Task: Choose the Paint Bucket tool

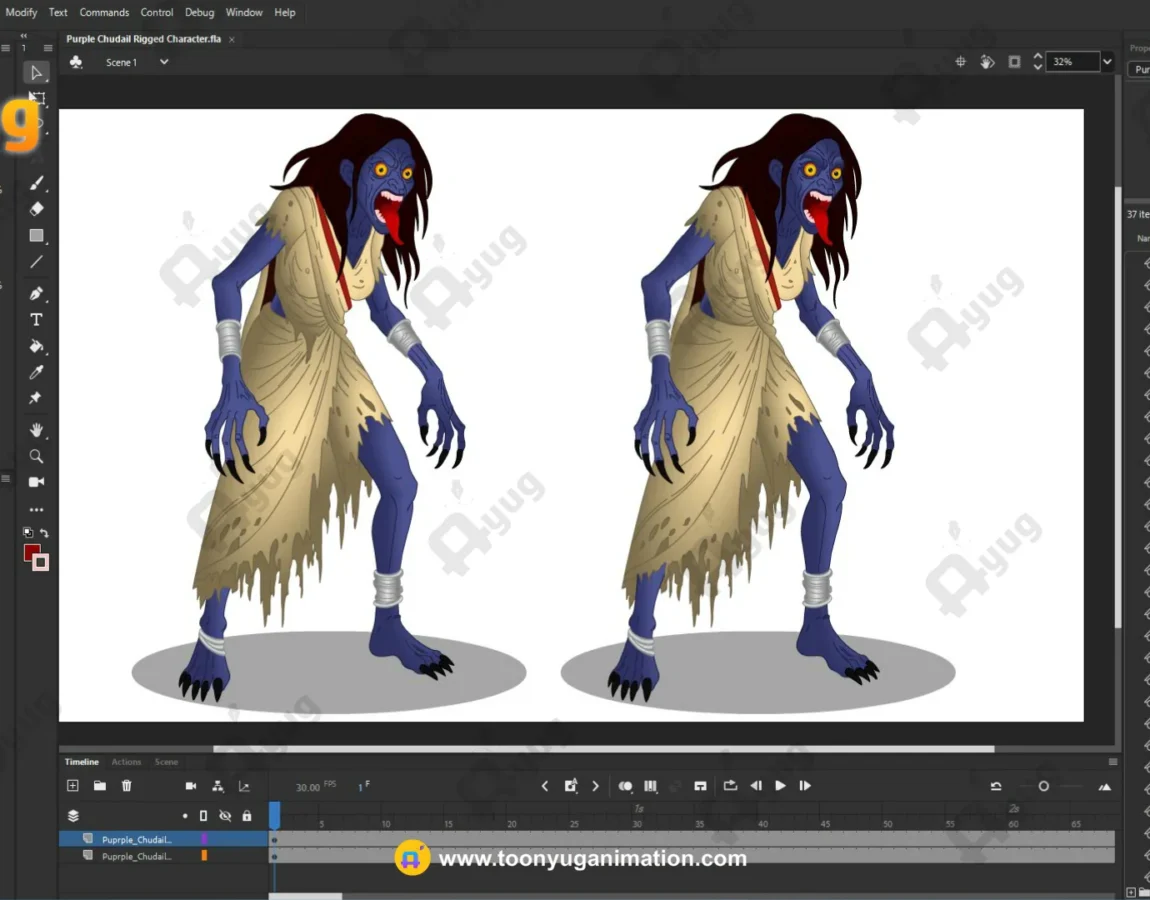Action: pyautogui.click(x=36, y=346)
